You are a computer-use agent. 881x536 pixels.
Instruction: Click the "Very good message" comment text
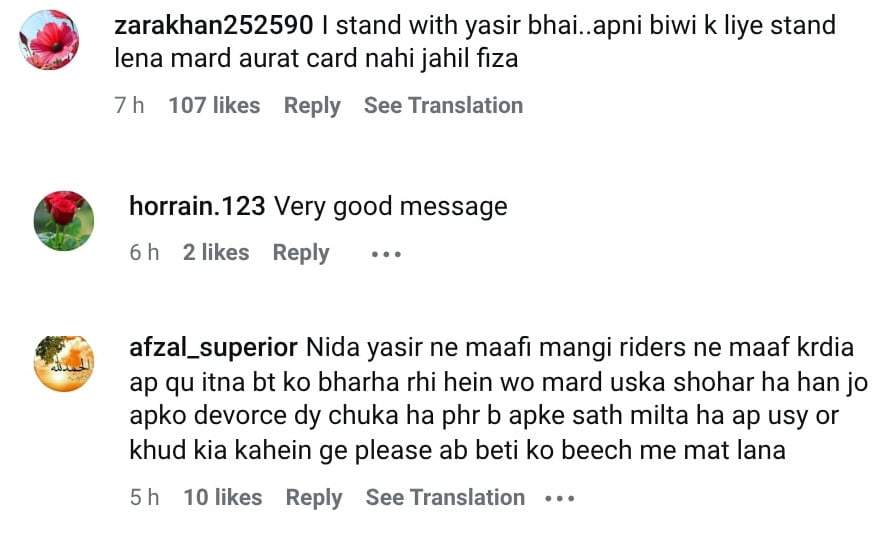[x=391, y=207]
